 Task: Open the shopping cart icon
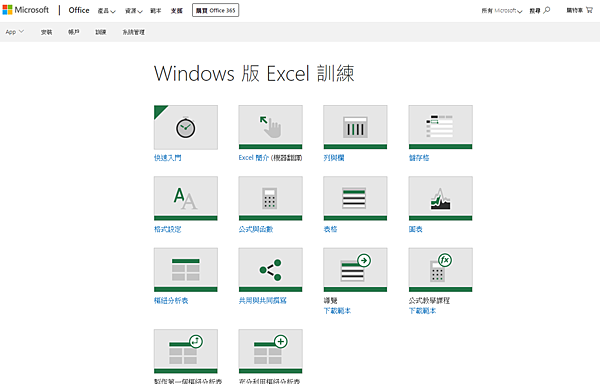(589, 10)
